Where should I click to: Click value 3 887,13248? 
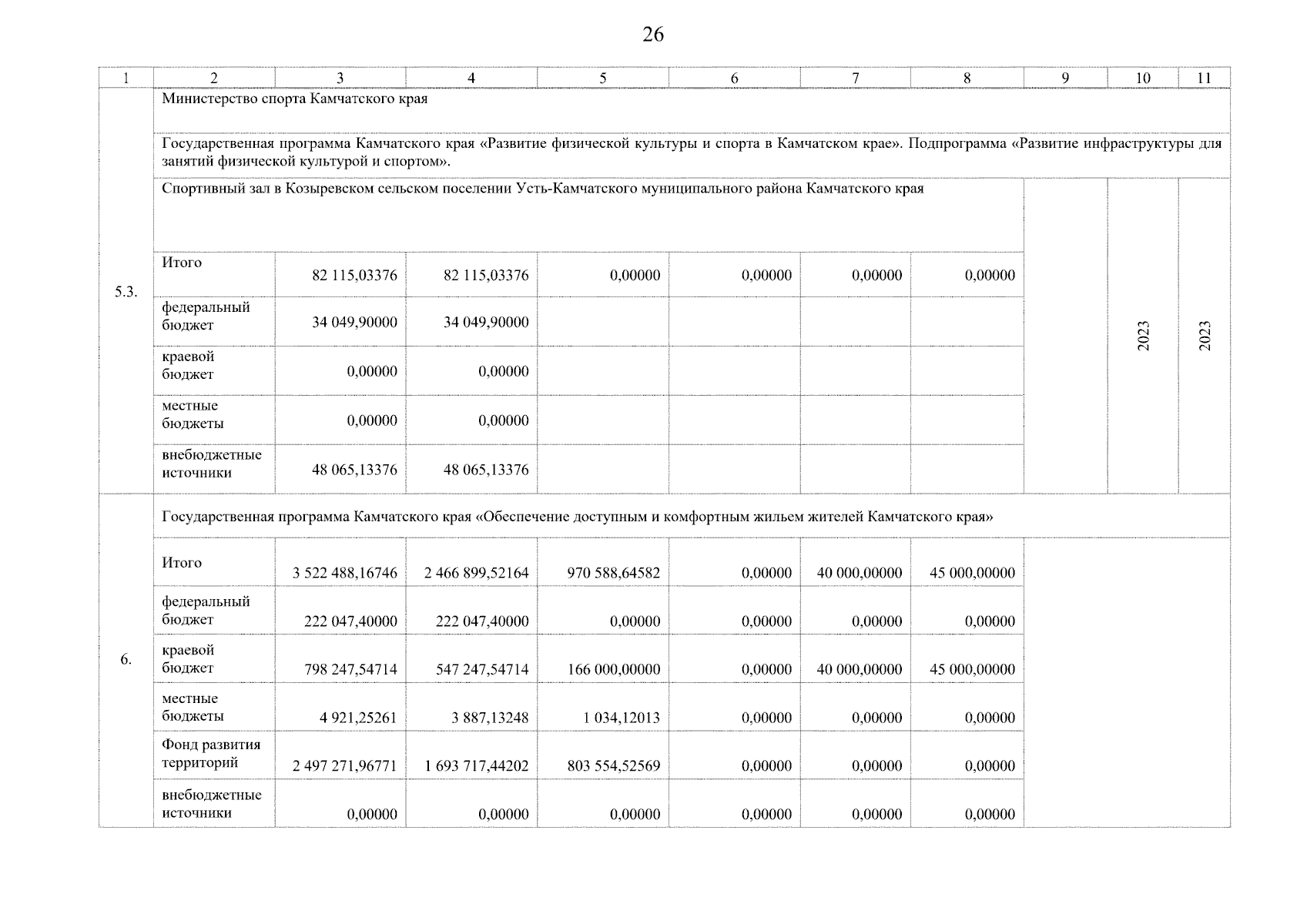click(491, 718)
